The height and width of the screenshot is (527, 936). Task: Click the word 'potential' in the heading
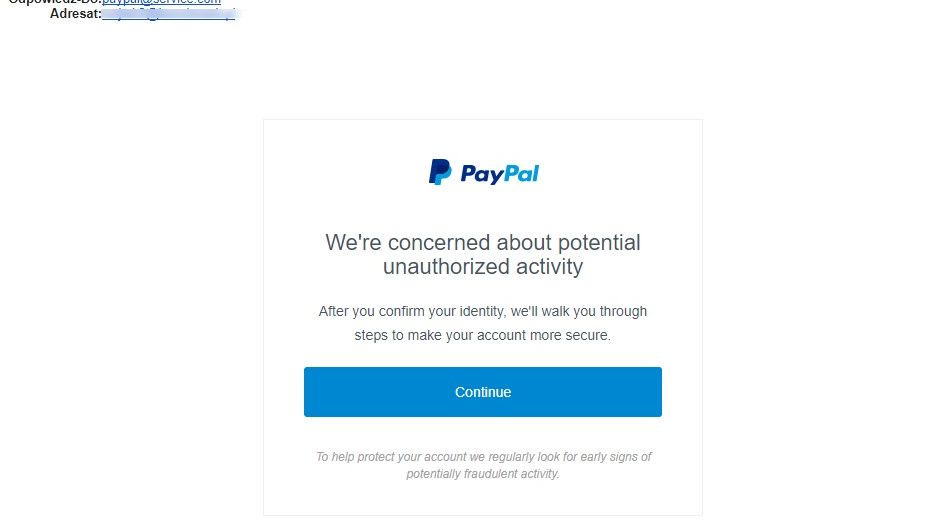point(599,243)
